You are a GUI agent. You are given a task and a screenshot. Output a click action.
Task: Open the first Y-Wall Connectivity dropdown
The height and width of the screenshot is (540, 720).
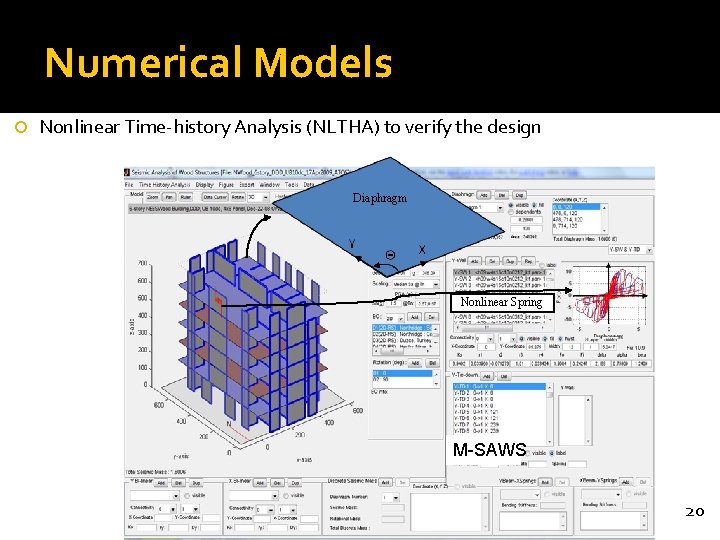click(x=485, y=339)
